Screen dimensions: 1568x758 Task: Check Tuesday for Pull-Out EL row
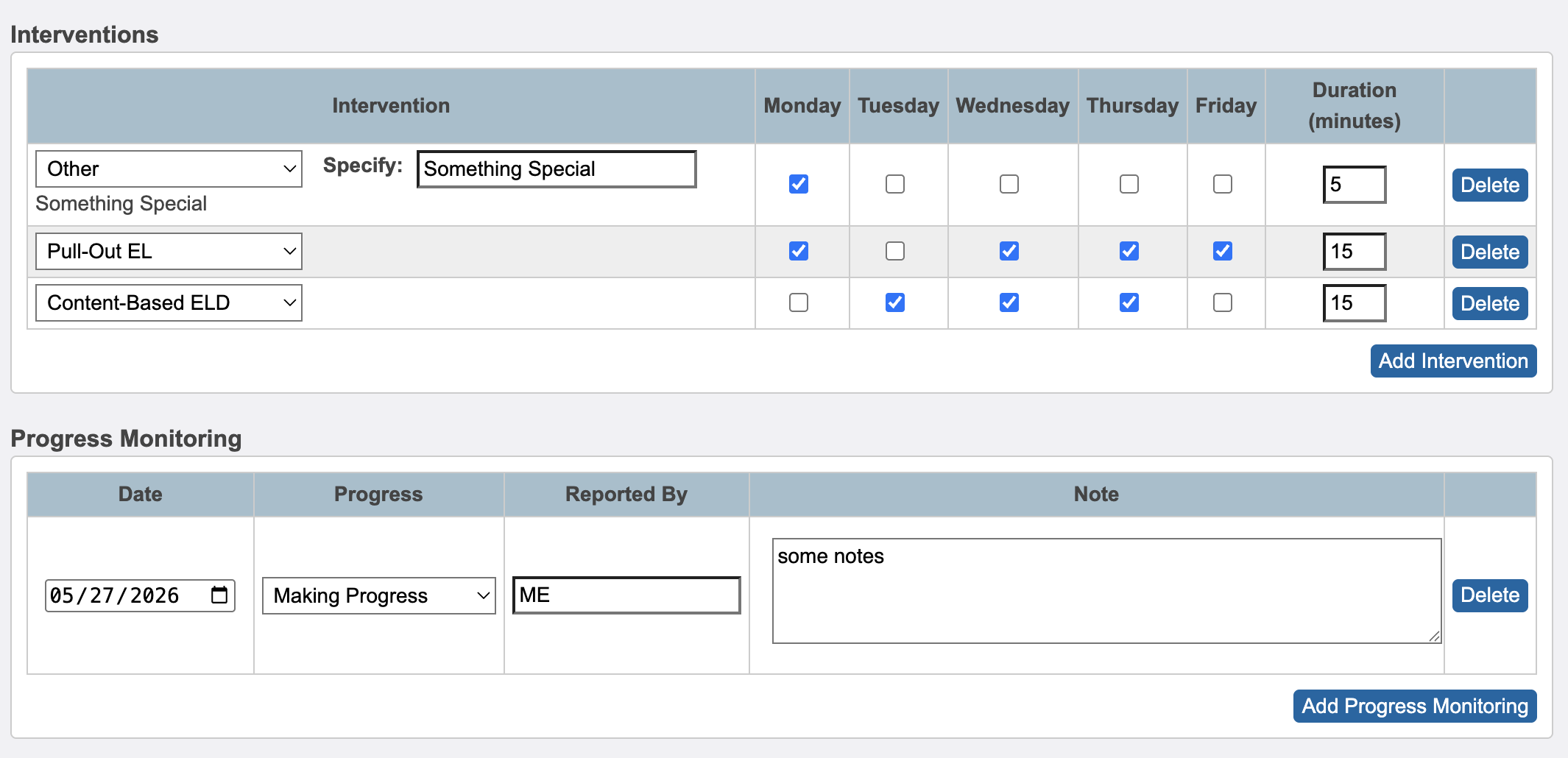point(895,251)
